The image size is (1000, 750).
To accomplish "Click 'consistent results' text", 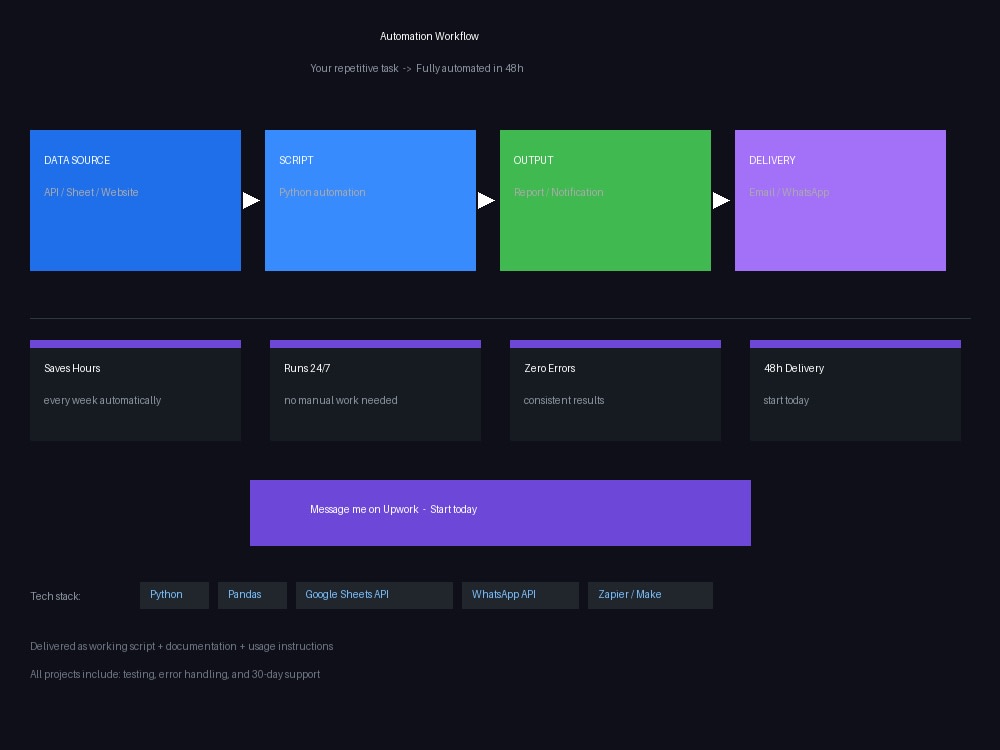I will click(x=564, y=401).
